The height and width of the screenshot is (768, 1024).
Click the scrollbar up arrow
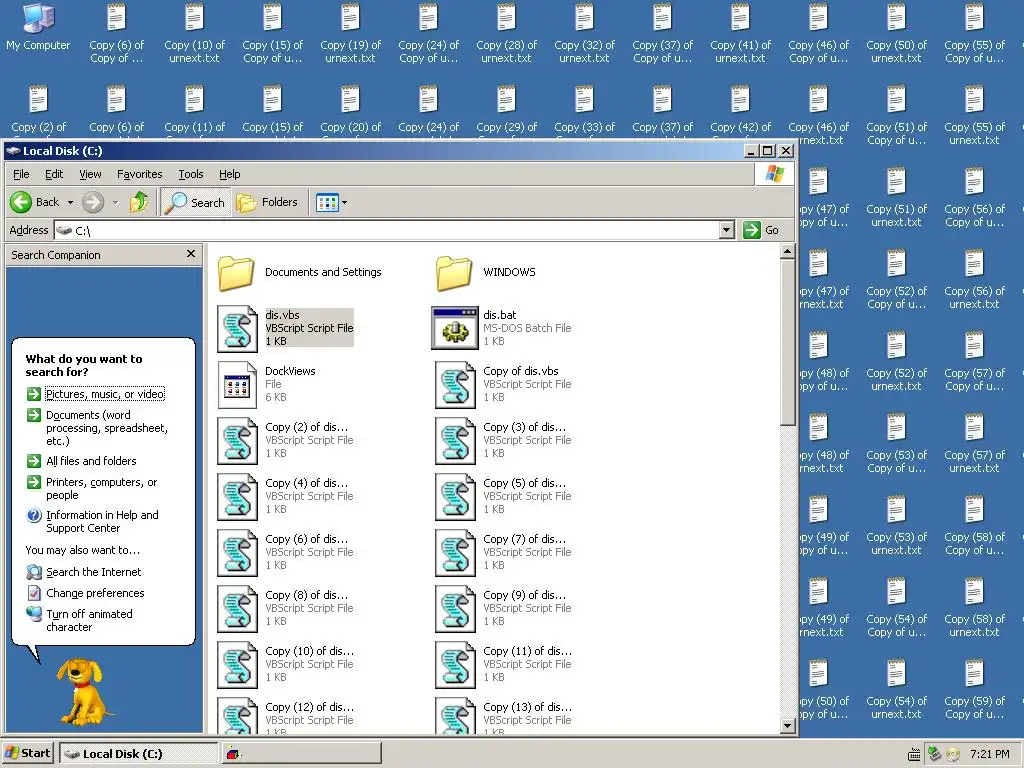tap(788, 251)
